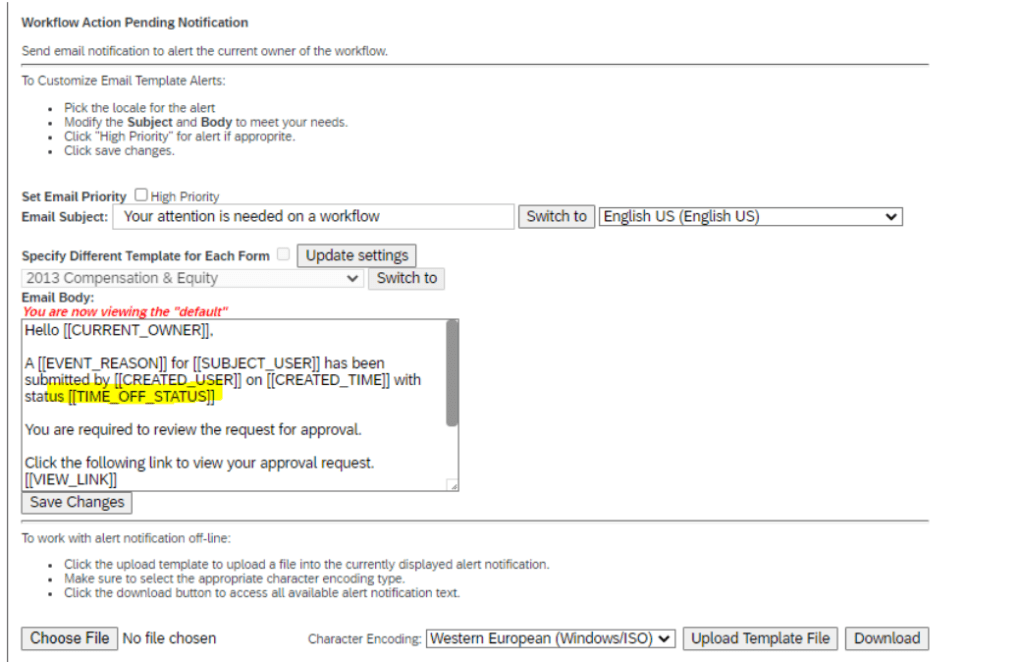Screen dimensions: 1022x662
Task: Open the Character Encoding dropdown
Action: point(551,638)
